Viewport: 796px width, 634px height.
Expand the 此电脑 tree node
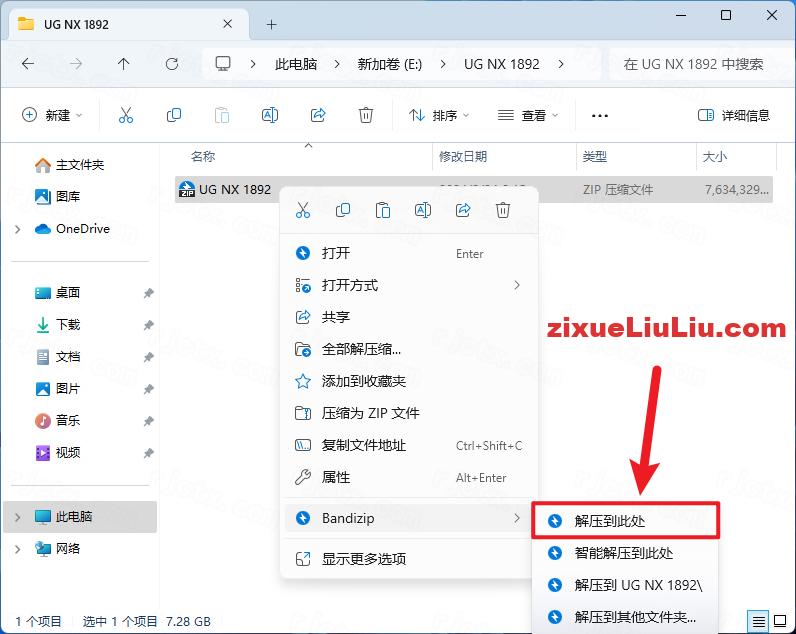tap(18, 517)
